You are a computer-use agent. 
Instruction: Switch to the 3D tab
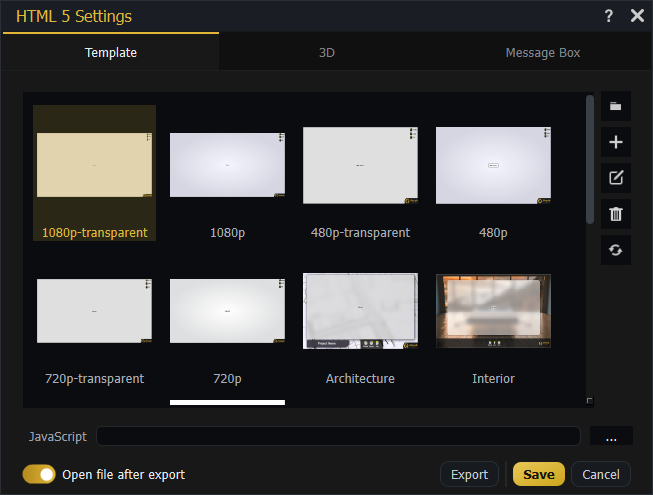point(327,52)
